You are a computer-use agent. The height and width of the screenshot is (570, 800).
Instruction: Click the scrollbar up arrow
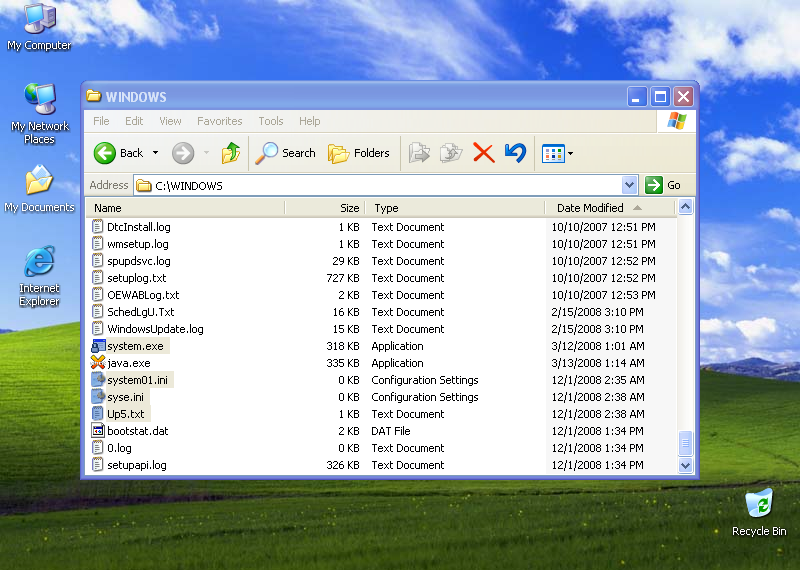pyautogui.click(x=685, y=207)
